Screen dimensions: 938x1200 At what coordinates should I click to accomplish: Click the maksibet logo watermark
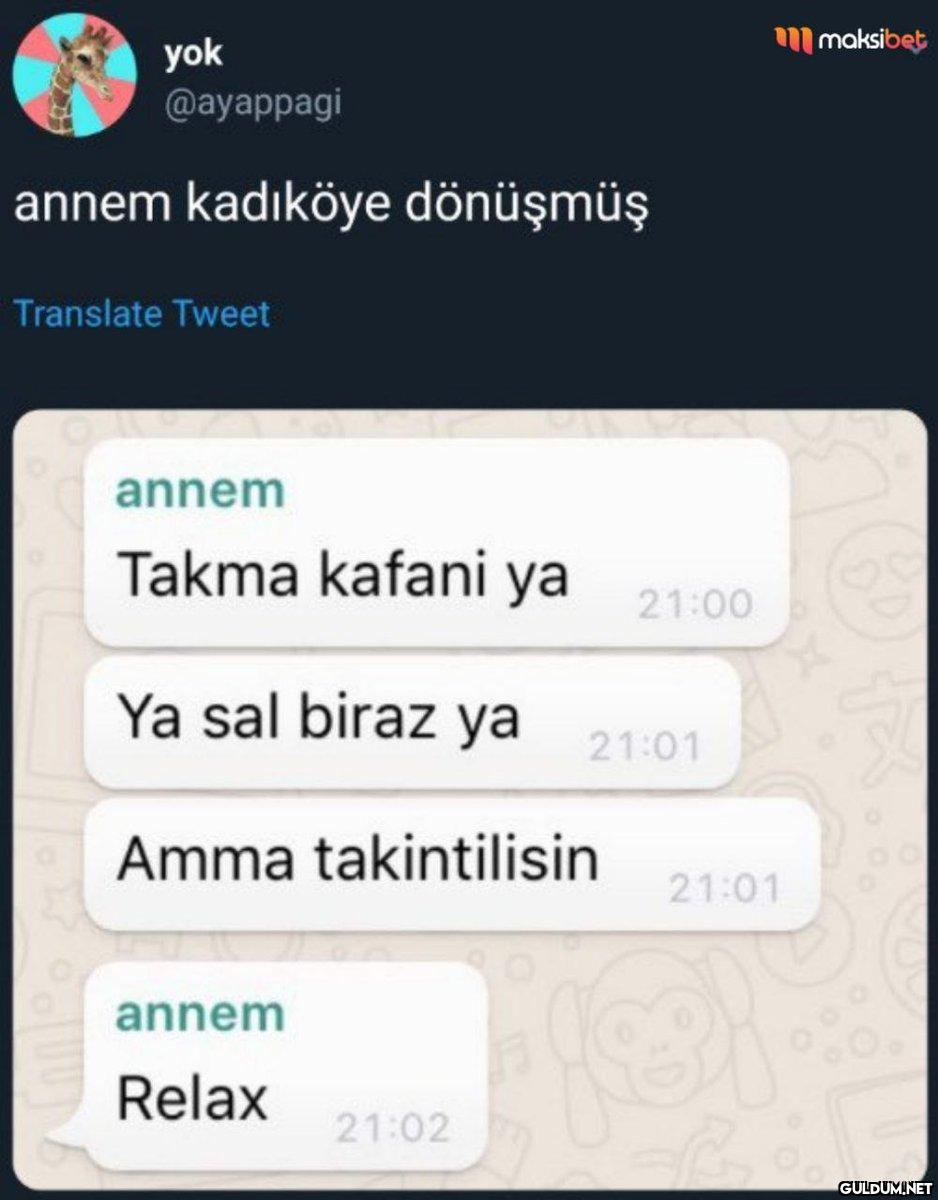pyautogui.click(x=852, y=41)
